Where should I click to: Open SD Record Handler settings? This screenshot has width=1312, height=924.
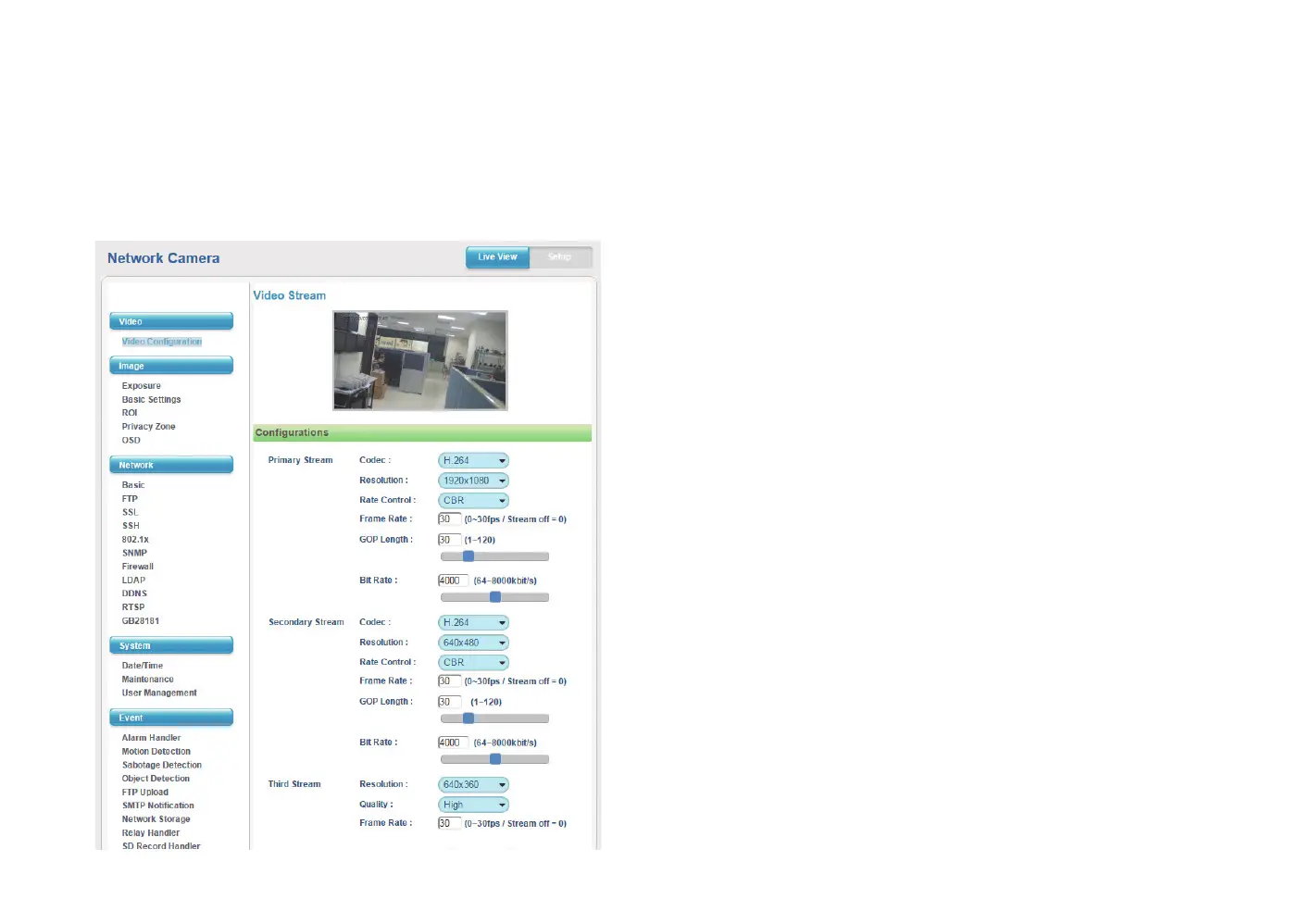point(161,845)
